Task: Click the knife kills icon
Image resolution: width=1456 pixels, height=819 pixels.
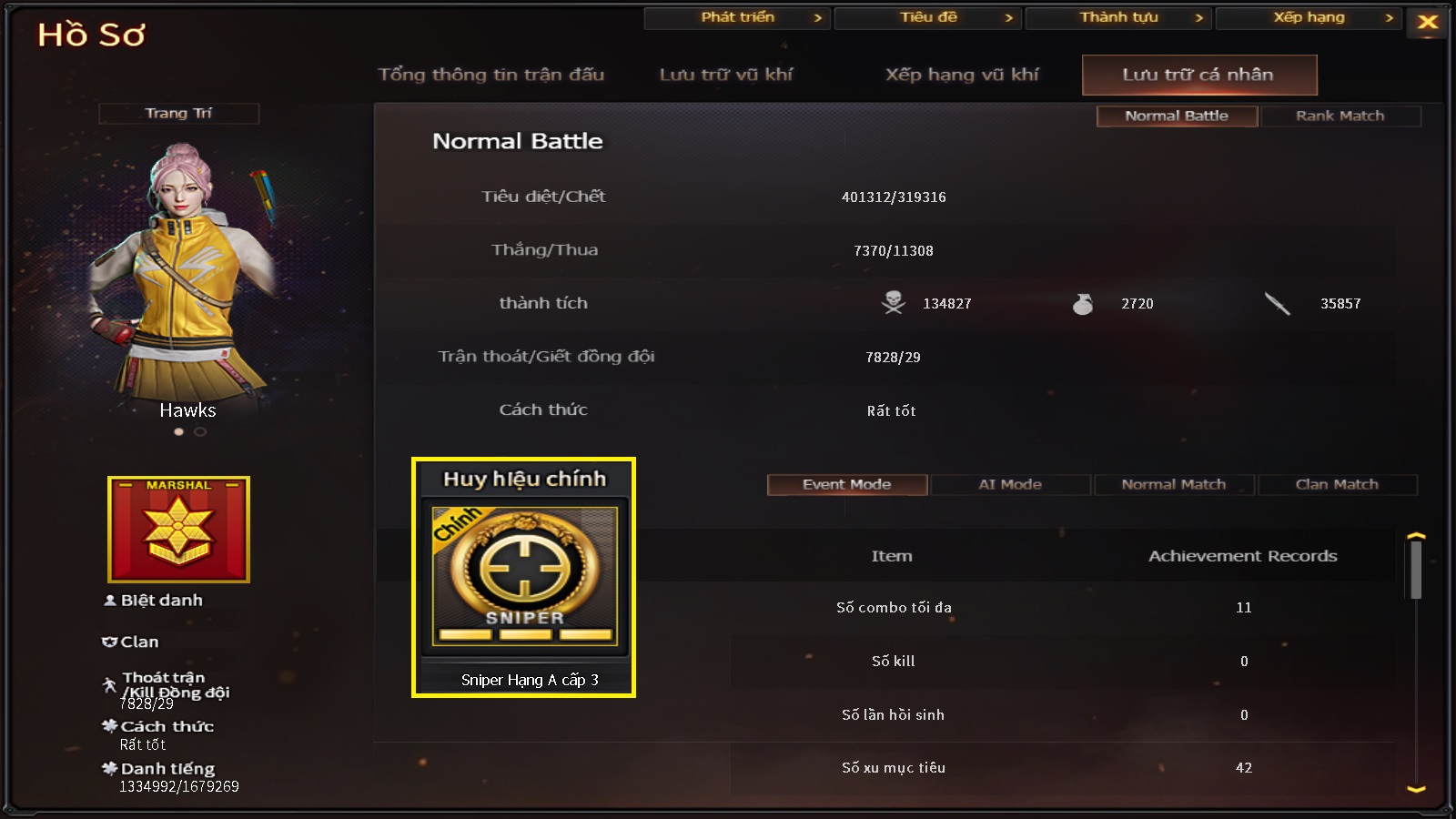Action: 1278,303
